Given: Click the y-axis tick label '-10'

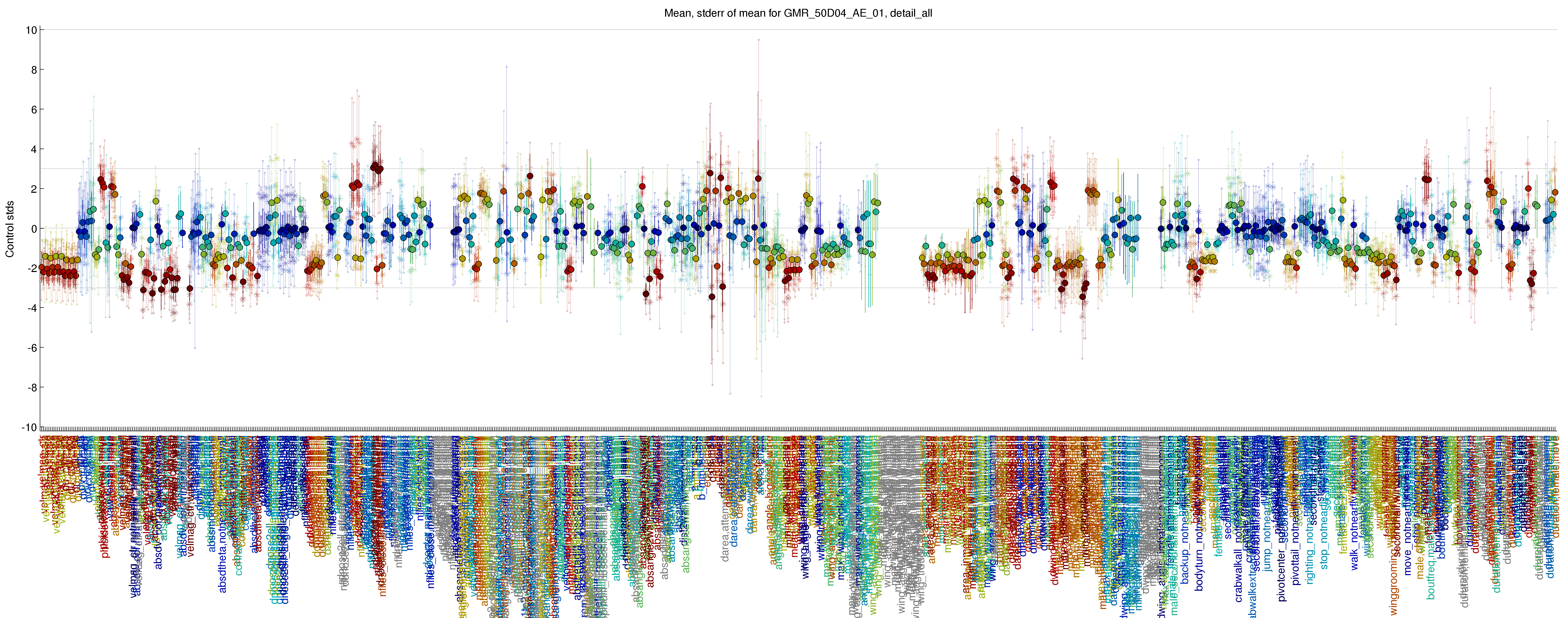Looking at the screenshot, I should 29,428.
